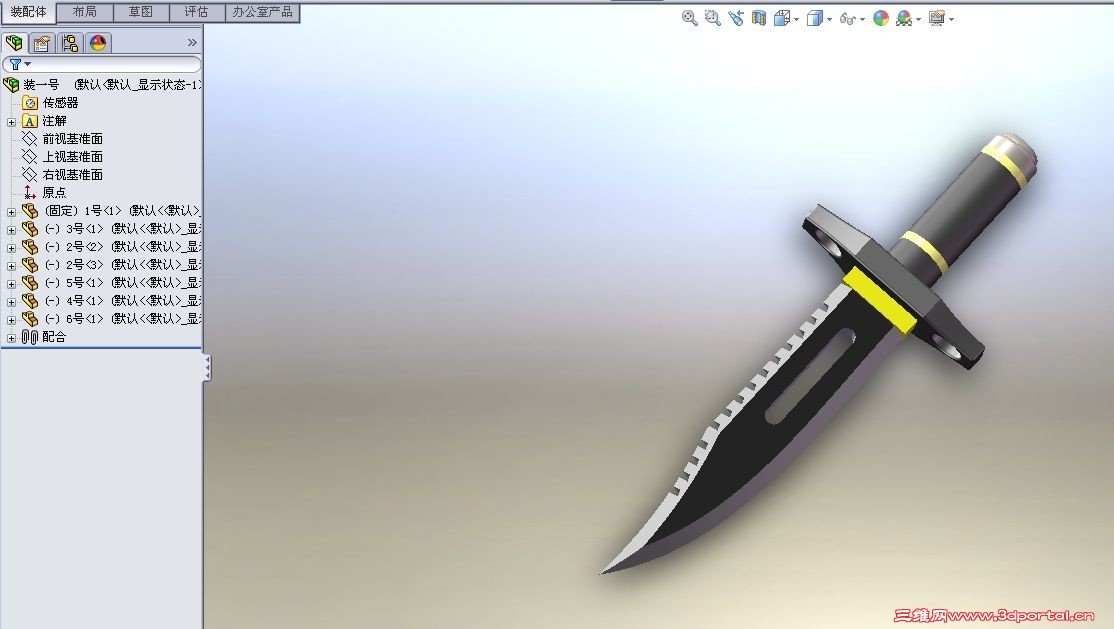Expand component 6号<1>
The height and width of the screenshot is (629, 1114).
point(11,320)
